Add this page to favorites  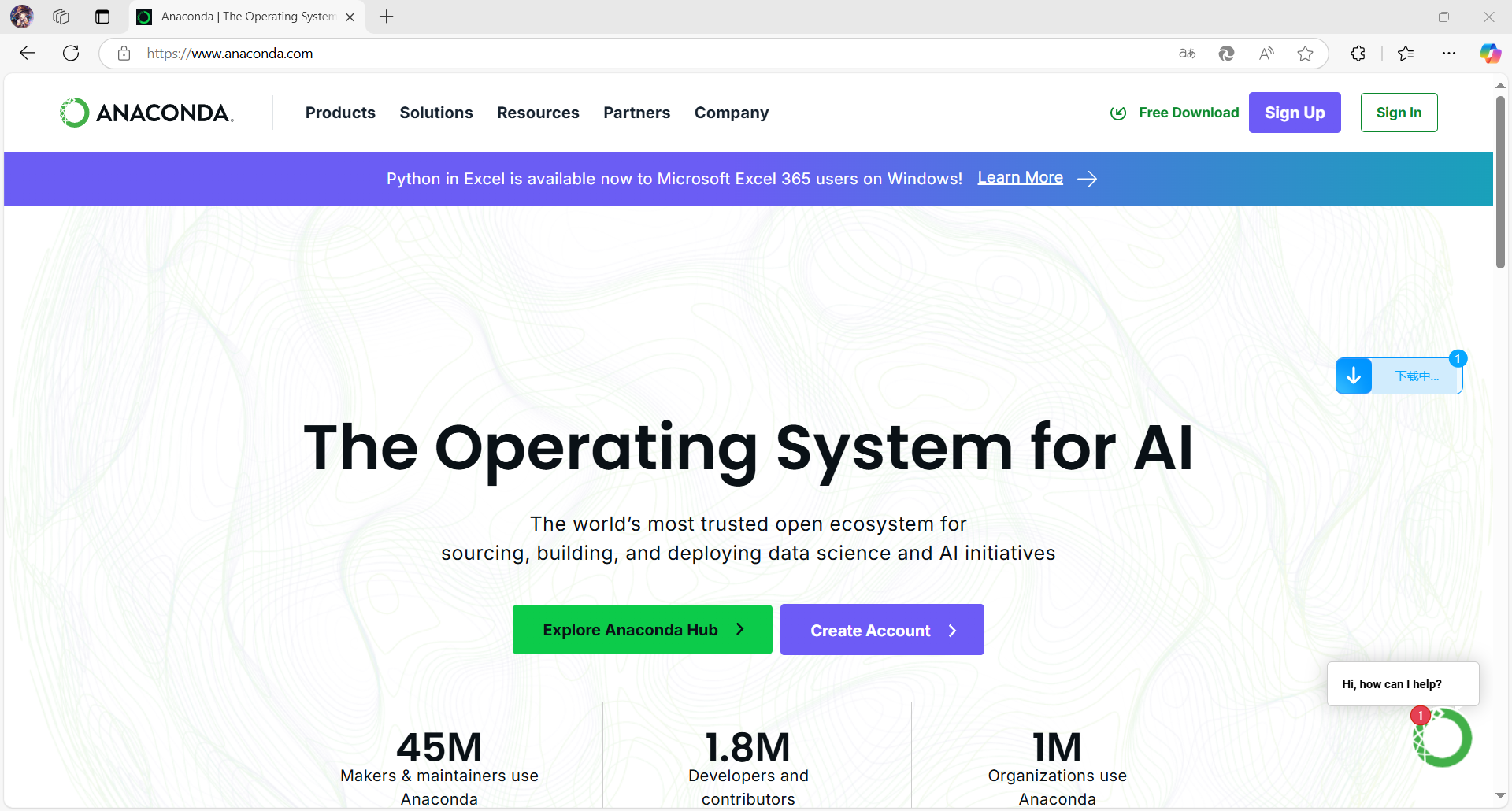click(x=1306, y=54)
